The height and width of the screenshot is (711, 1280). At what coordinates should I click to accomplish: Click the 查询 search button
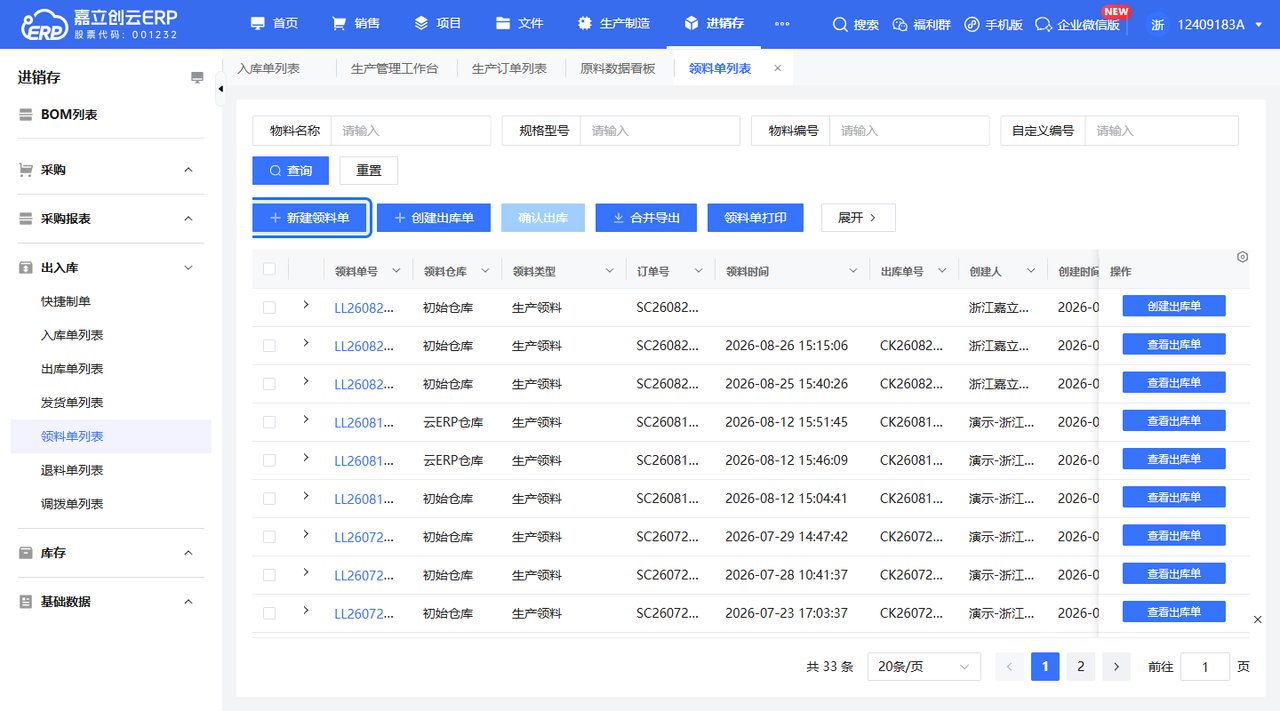point(290,171)
